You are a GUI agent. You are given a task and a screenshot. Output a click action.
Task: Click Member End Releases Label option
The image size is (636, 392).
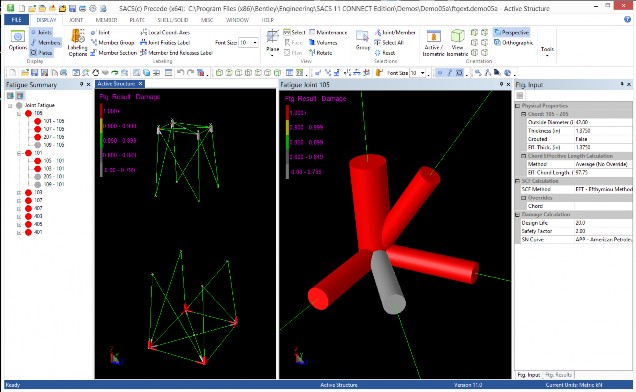point(176,53)
